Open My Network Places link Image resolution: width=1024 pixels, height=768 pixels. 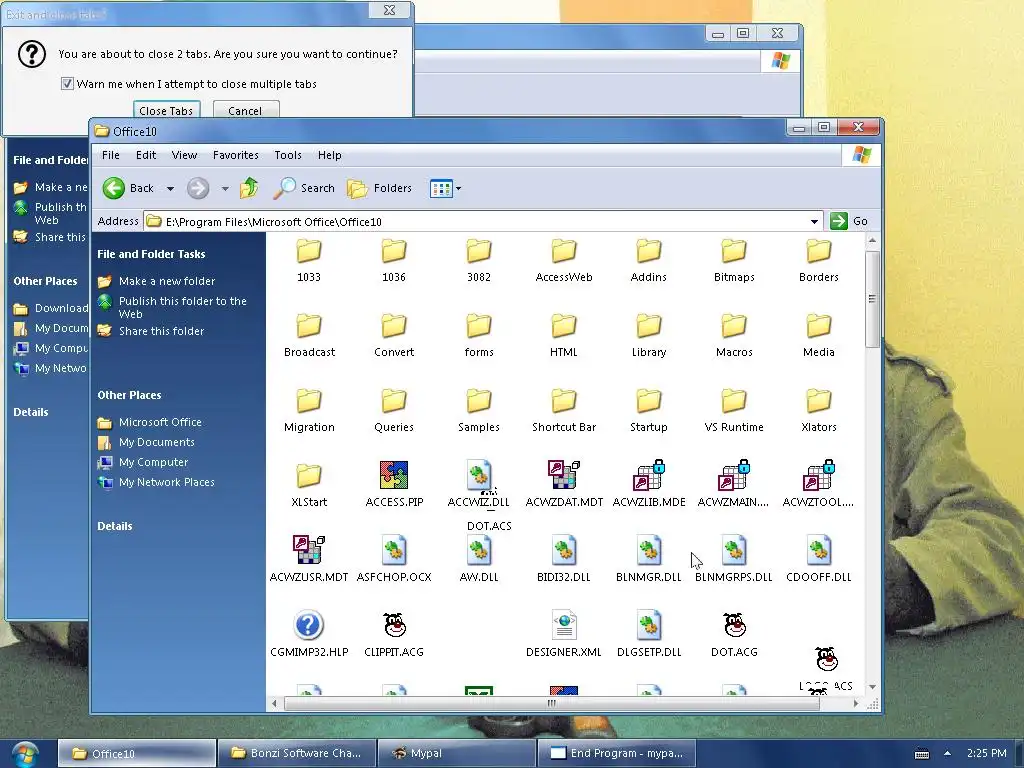[x=167, y=482]
